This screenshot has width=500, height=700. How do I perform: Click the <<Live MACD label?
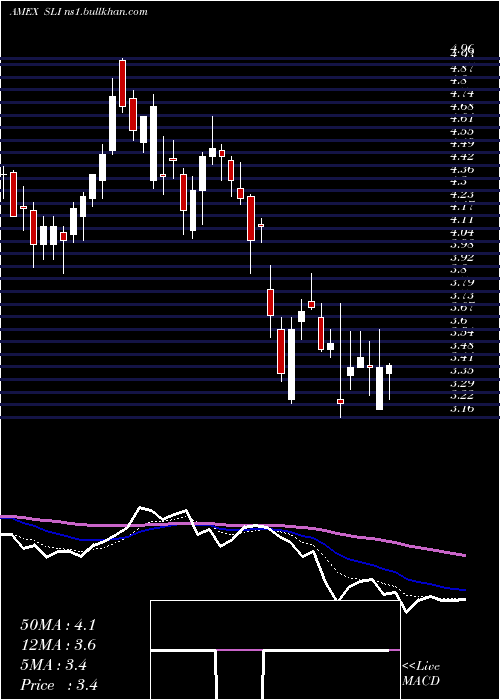point(421,674)
